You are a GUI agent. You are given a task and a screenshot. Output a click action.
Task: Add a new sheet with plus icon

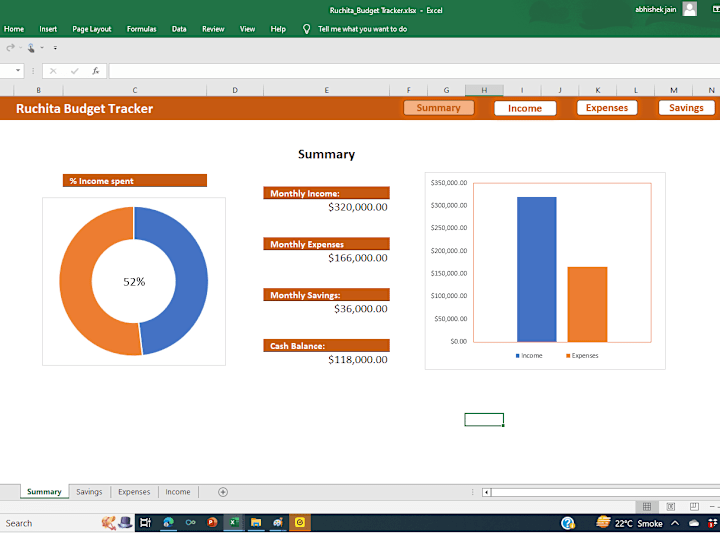click(x=223, y=492)
